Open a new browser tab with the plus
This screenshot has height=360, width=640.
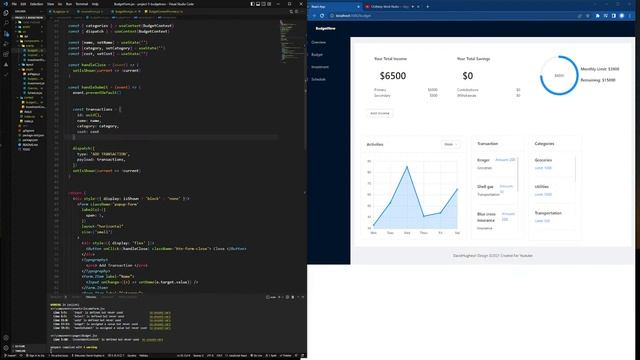click(x=427, y=7)
